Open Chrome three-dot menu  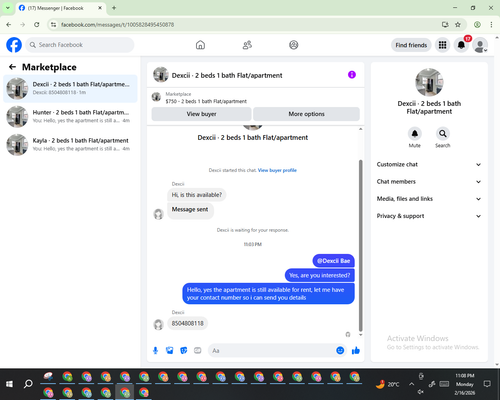(x=491, y=24)
